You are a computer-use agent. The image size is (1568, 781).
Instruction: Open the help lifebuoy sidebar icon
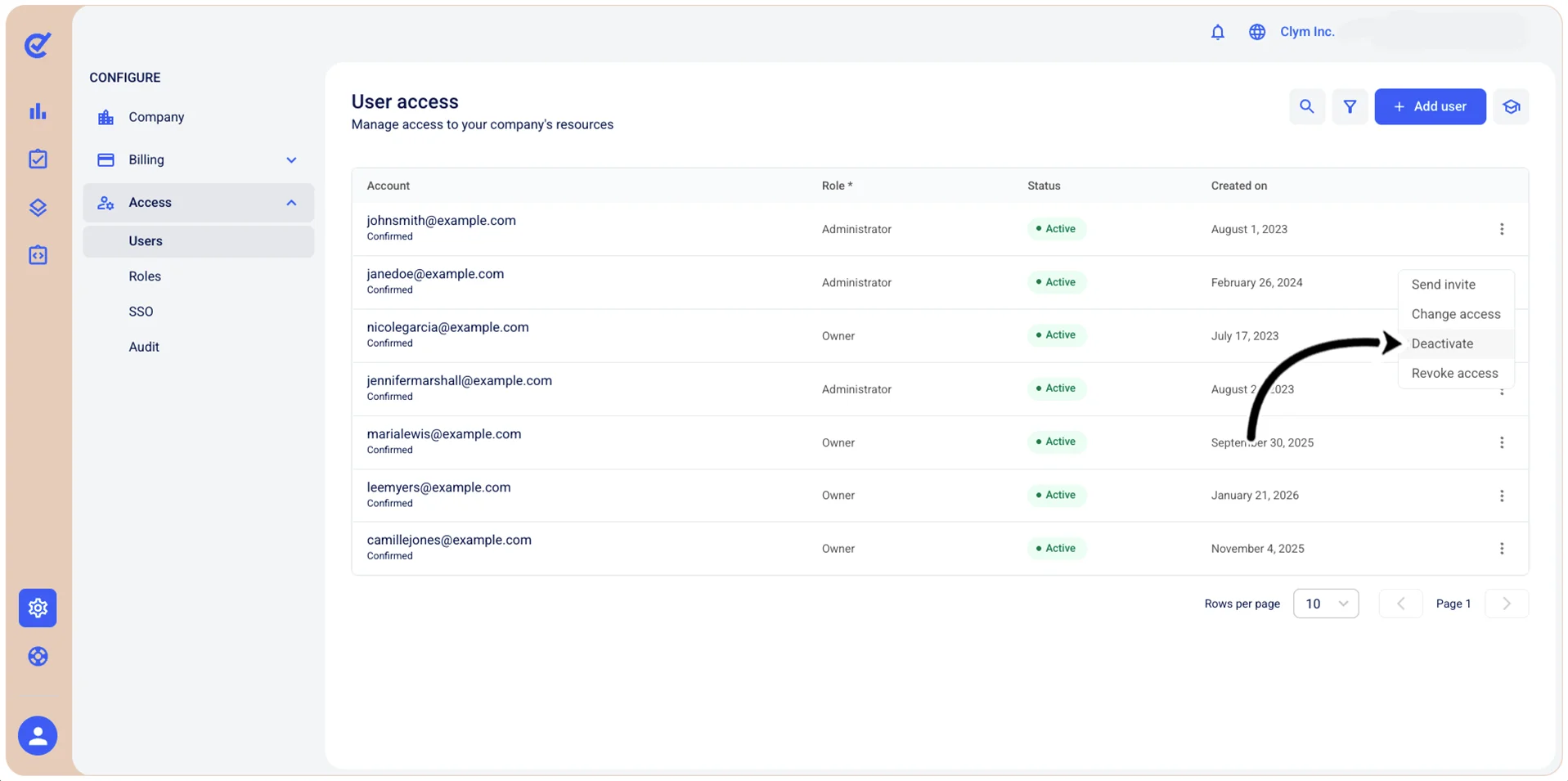coord(38,657)
